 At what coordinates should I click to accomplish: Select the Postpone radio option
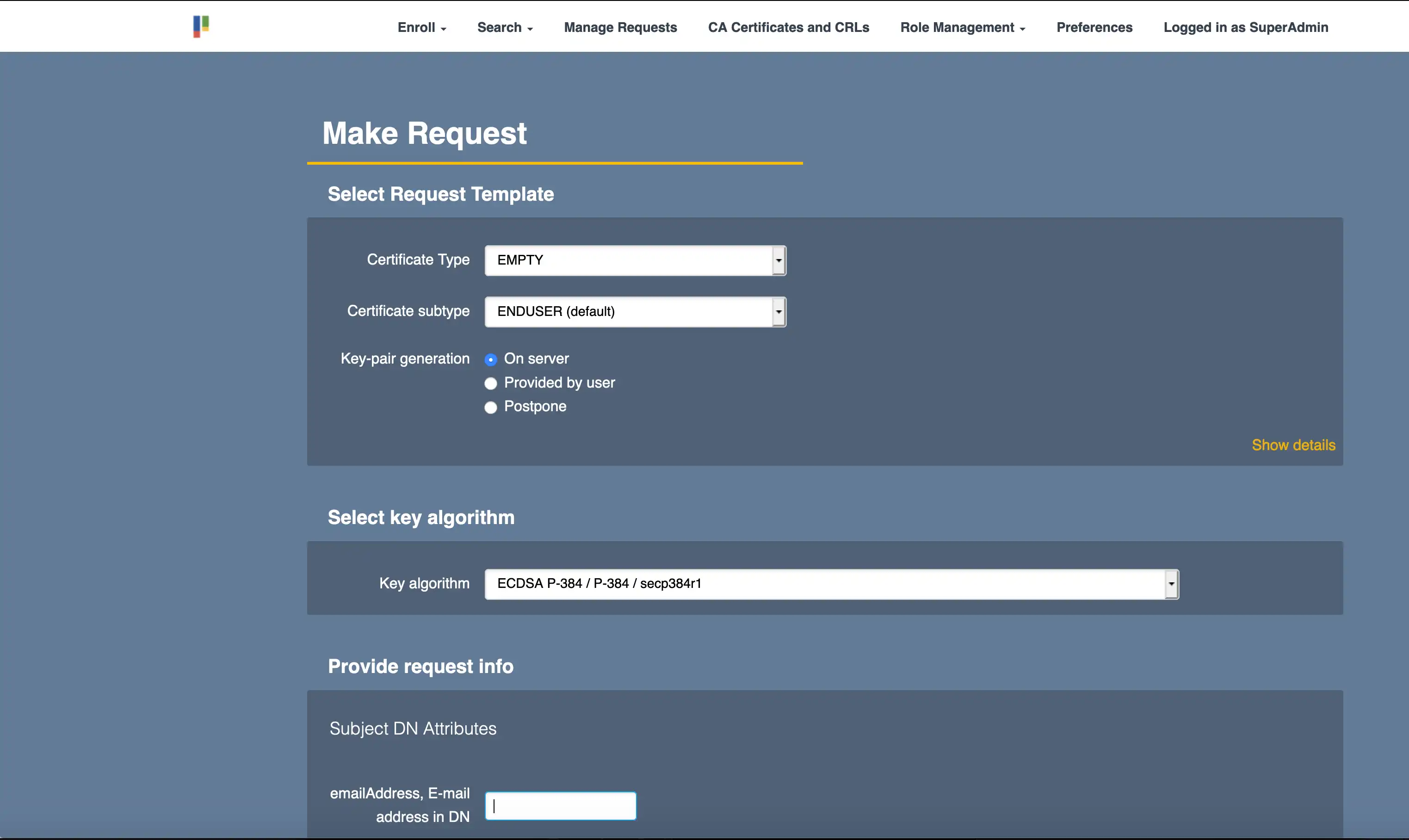click(491, 407)
